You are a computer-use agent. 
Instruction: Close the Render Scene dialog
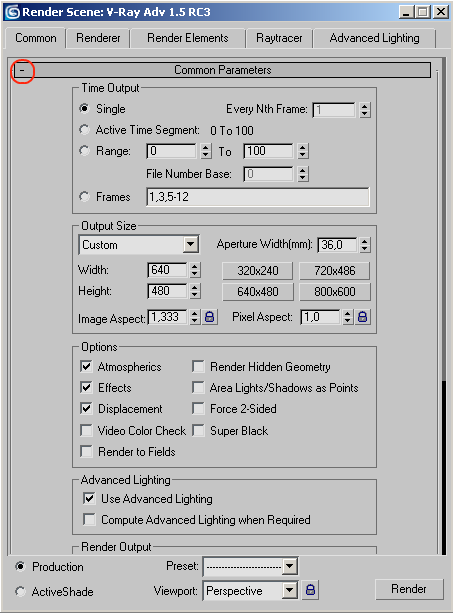pos(441,12)
